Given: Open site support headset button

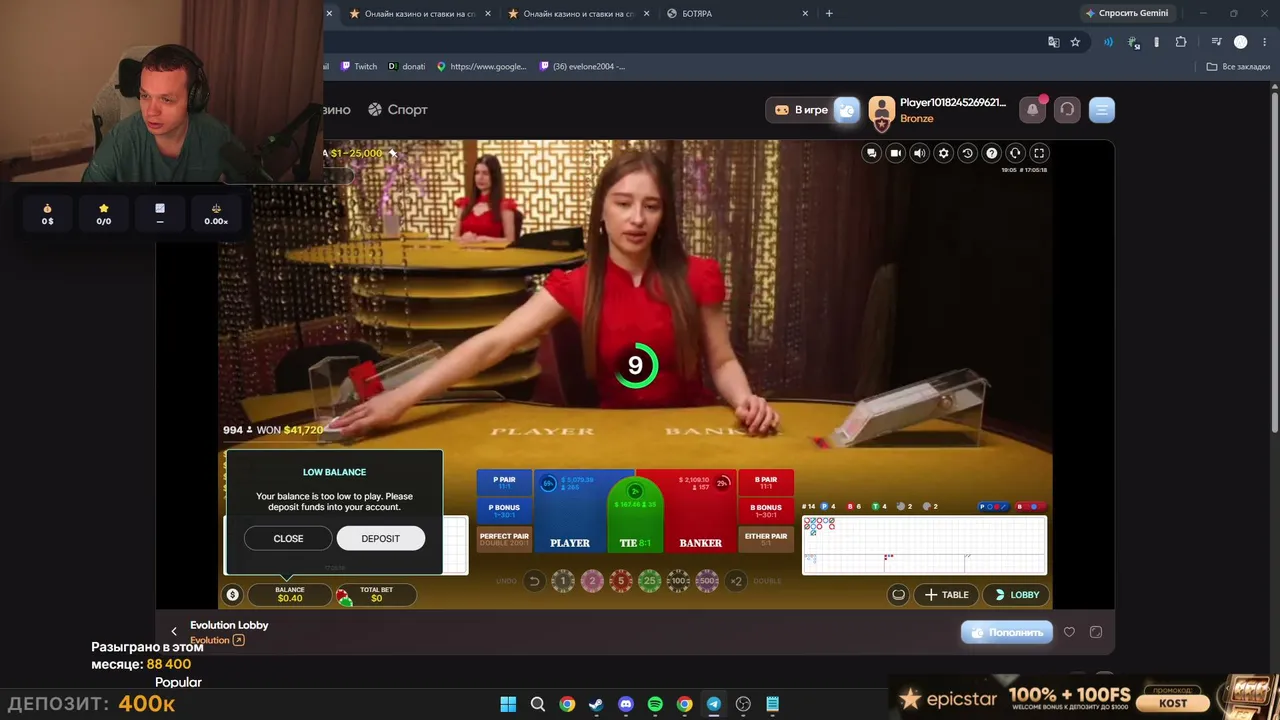Looking at the screenshot, I should click(1067, 110).
